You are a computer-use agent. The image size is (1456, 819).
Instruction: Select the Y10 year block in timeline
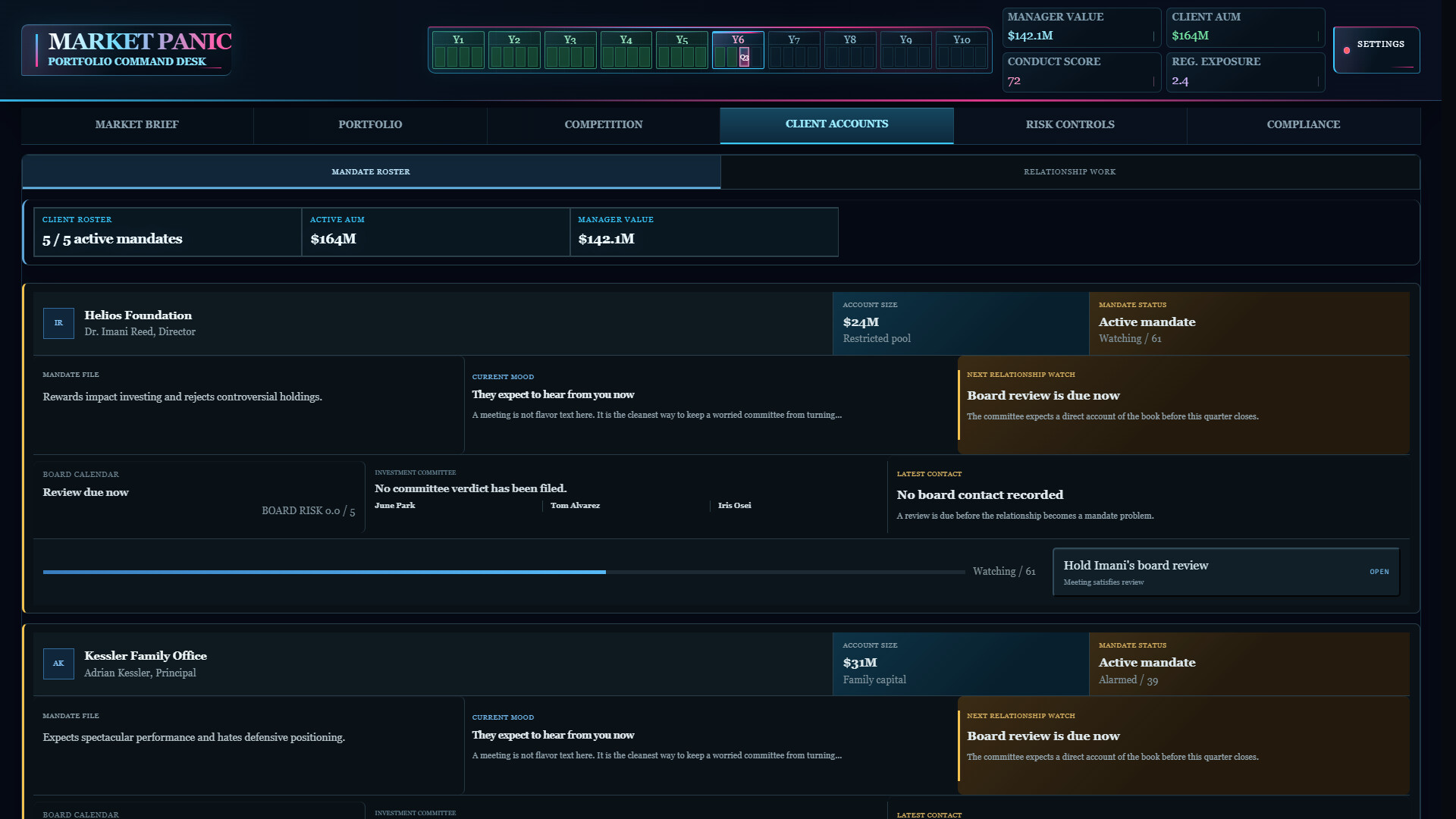click(x=962, y=50)
